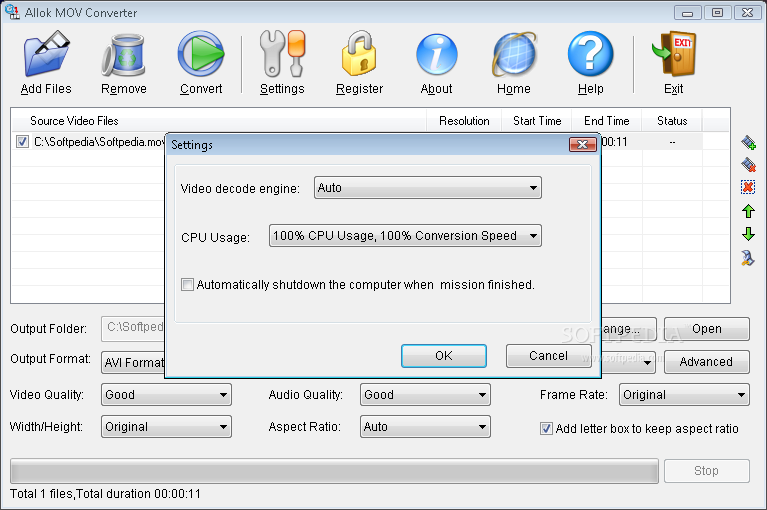
Task: Click the remove file side icon below the add icon
Action: coord(748,165)
